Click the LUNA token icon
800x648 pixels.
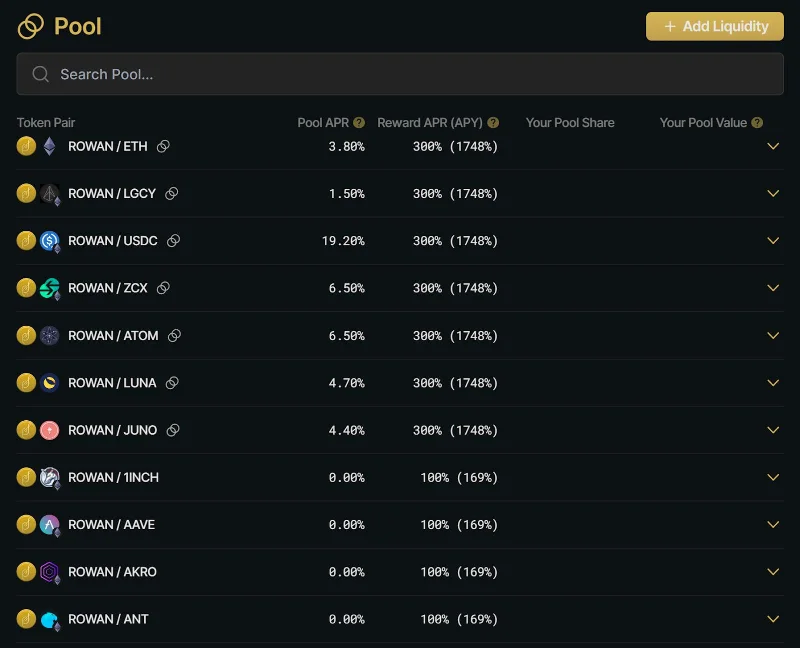tap(49, 383)
